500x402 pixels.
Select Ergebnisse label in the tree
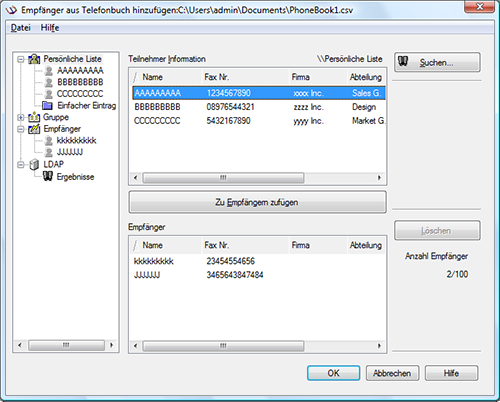point(75,177)
